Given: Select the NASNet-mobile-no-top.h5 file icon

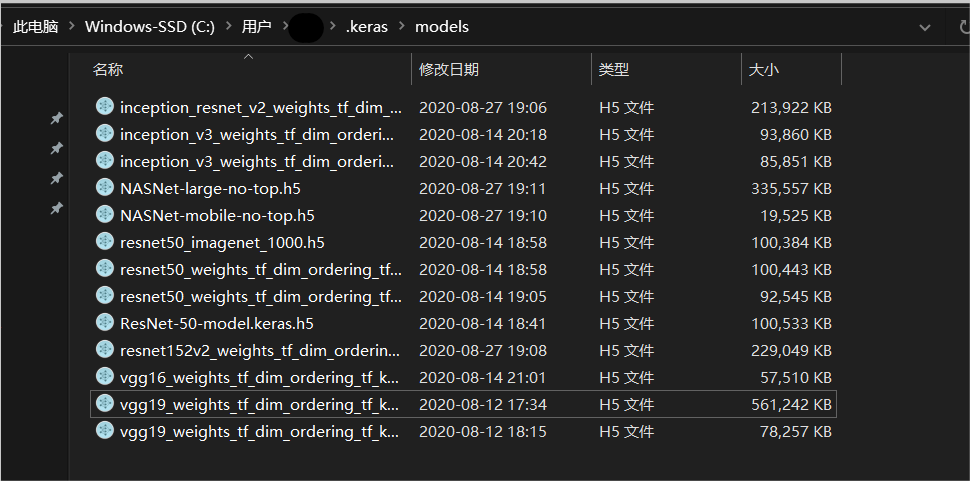Looking at the screenshot, I should point(105,215).
